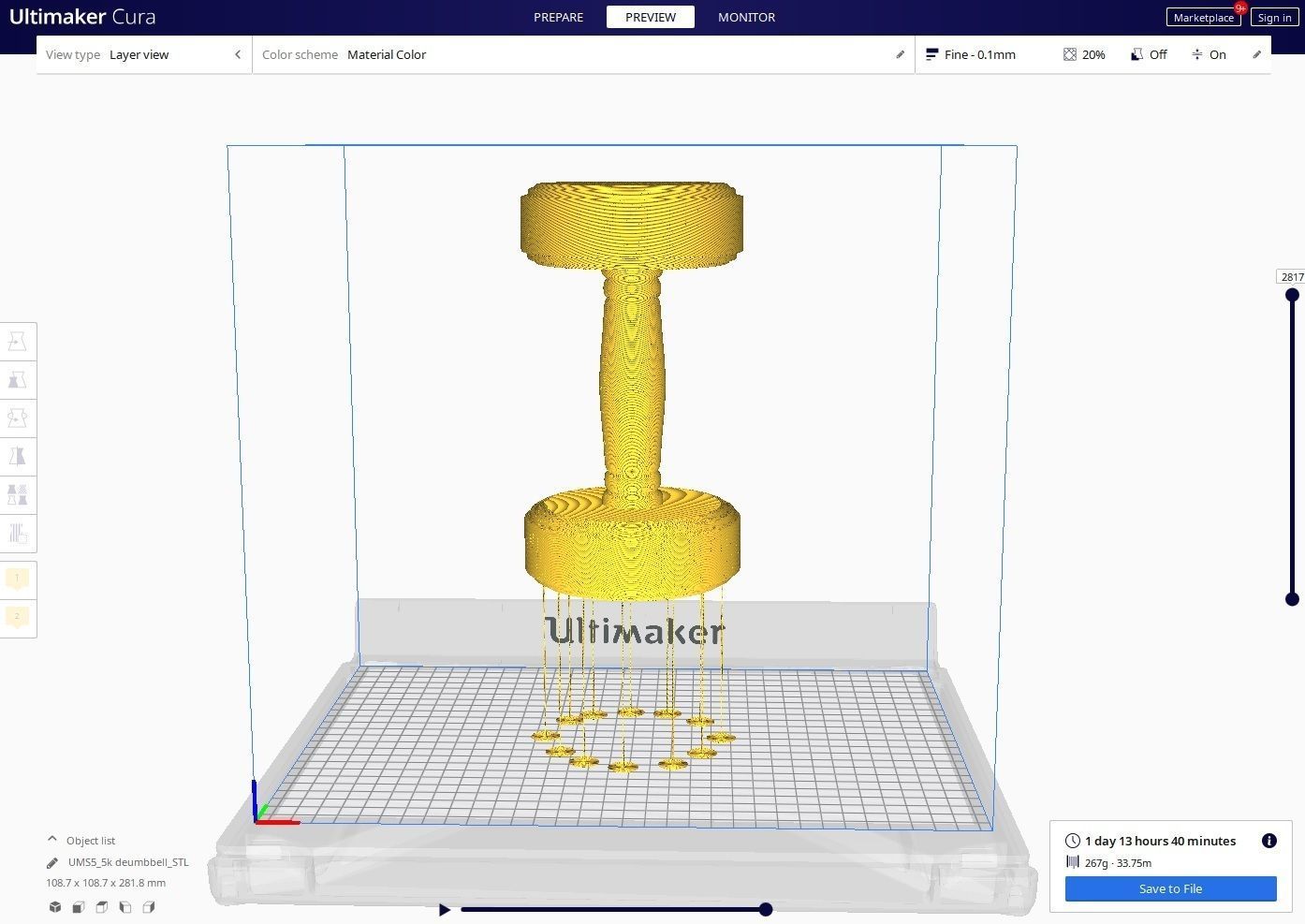Click the Sign in button
This screenshot has width=1305, height=924.
point(1274,17)
